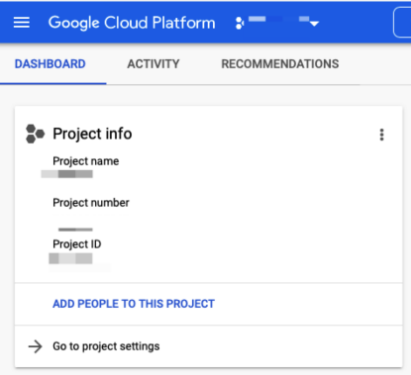The height and width of the screenshot is (375, 411).
Task: Click the arrow icon beside project settings
Action: point(35,346)
